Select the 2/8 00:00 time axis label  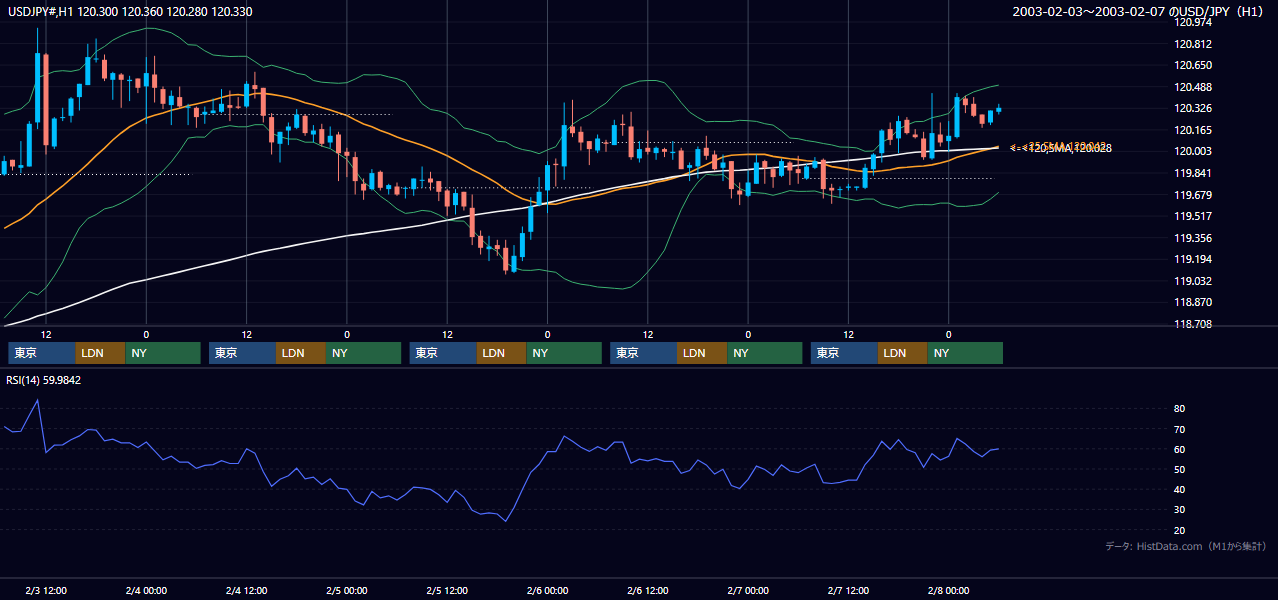948,590
